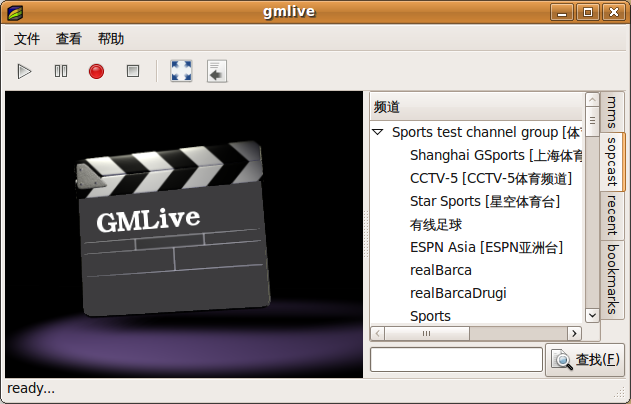Switch to the recent tab

(x=612, y=215)
